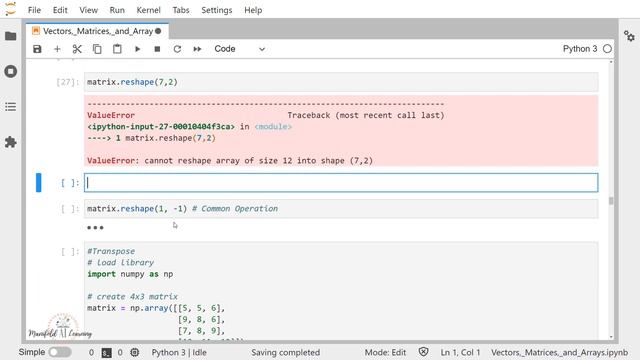Open the File menu
The image size is (640, 360).
[34, 10]
